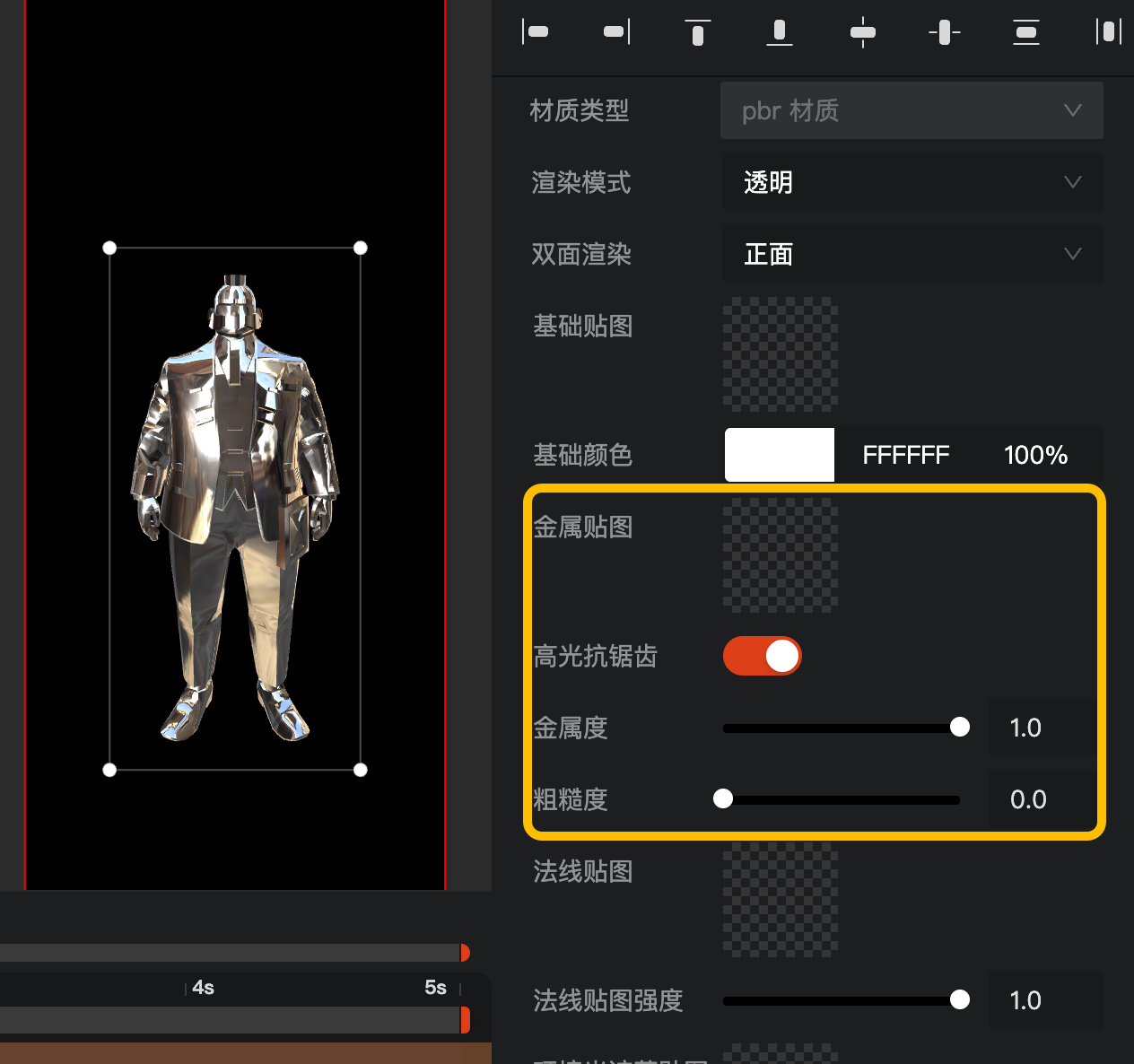Viewport: 1134px width, 1064px height.
Task: Open the 材质类型 pbr 材质 dropdown
Action: click(912, 110)
